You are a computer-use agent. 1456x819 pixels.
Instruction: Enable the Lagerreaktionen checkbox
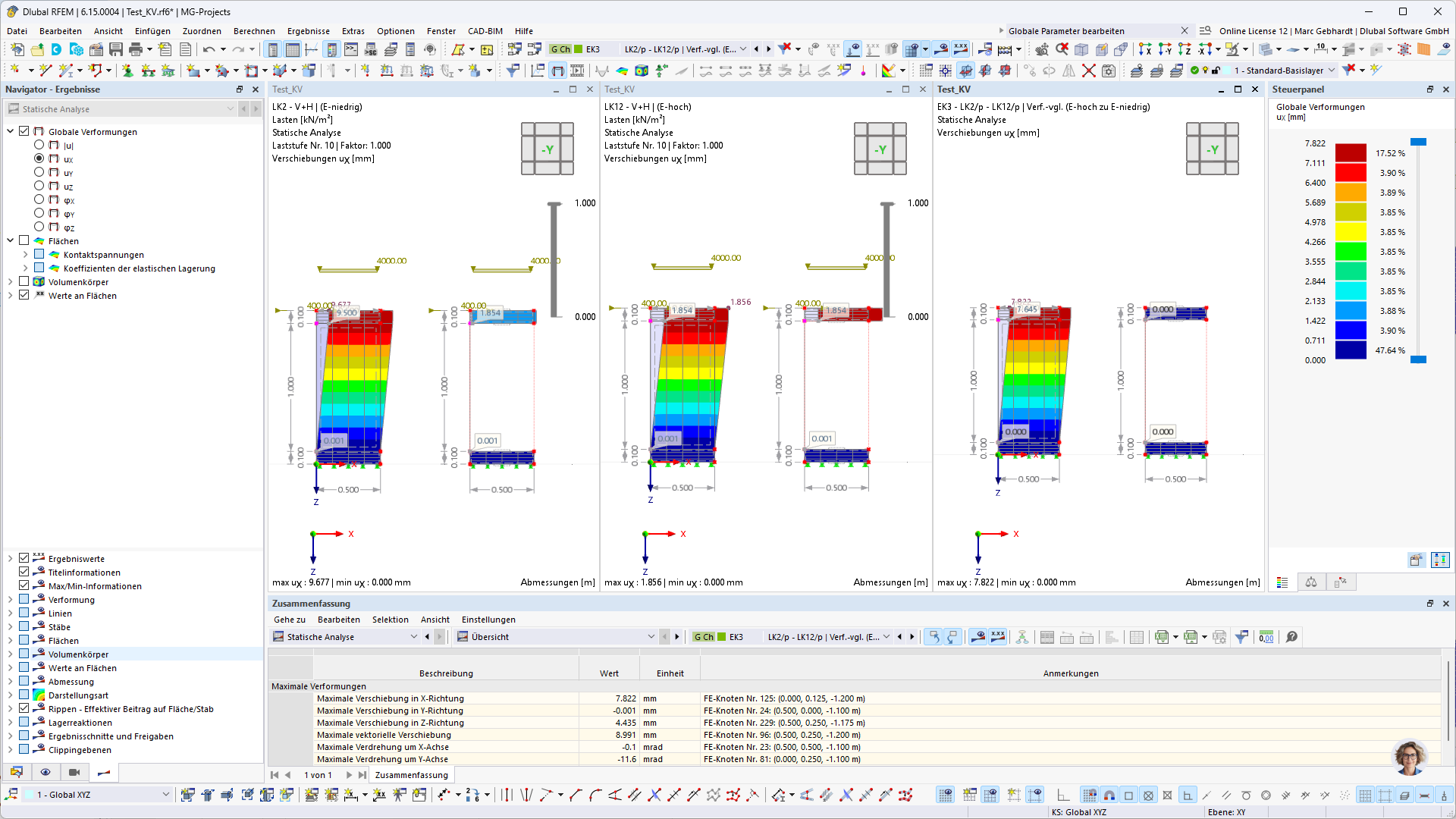point(24,722)
